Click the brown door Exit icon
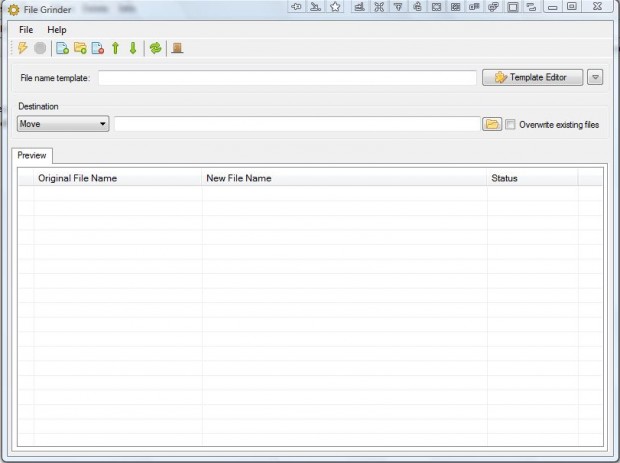620x463 pixels. [x=177, y=48]
